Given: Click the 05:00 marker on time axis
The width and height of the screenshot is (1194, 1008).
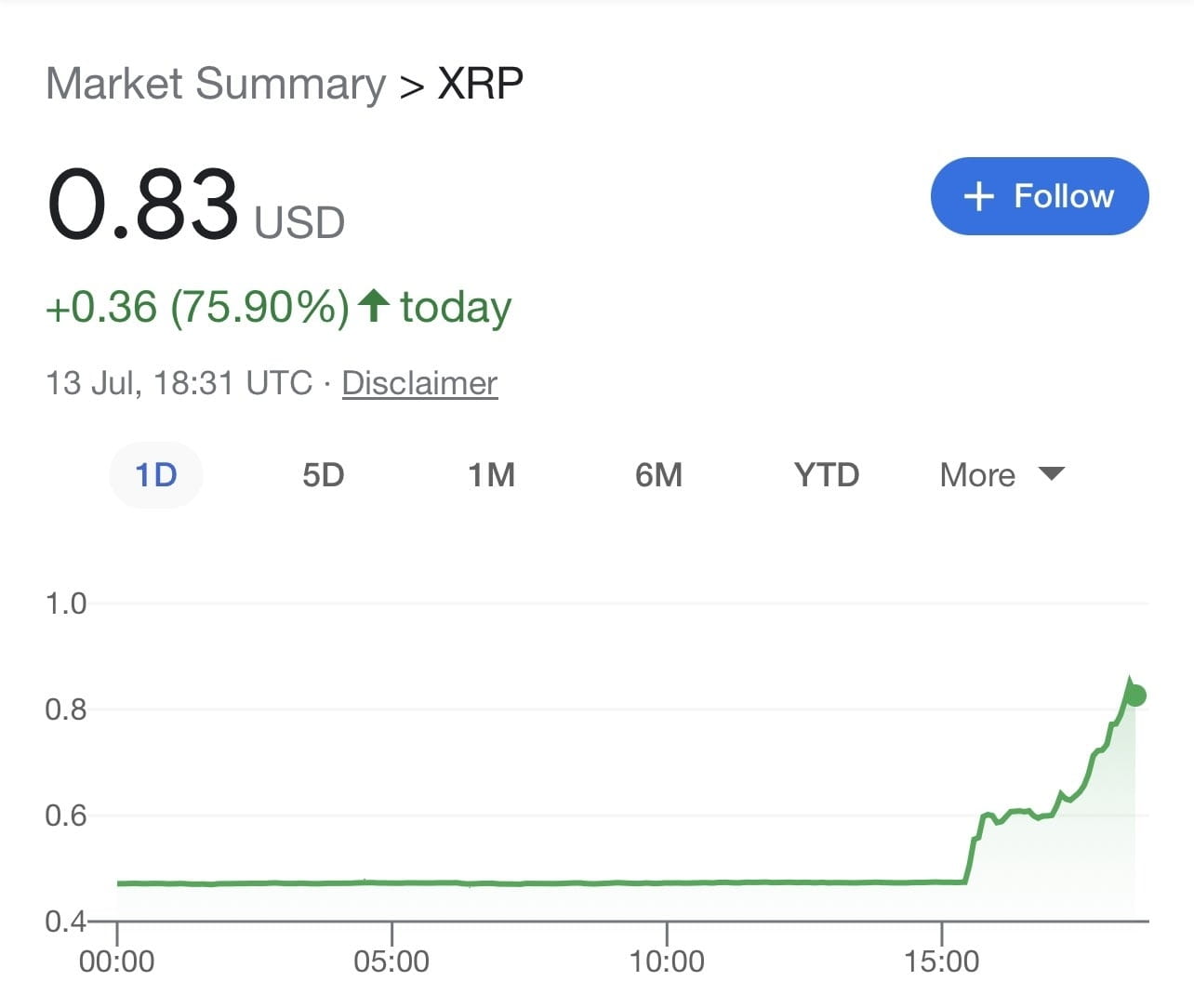Looking at the screenshot, I should [x=391, y=961].
